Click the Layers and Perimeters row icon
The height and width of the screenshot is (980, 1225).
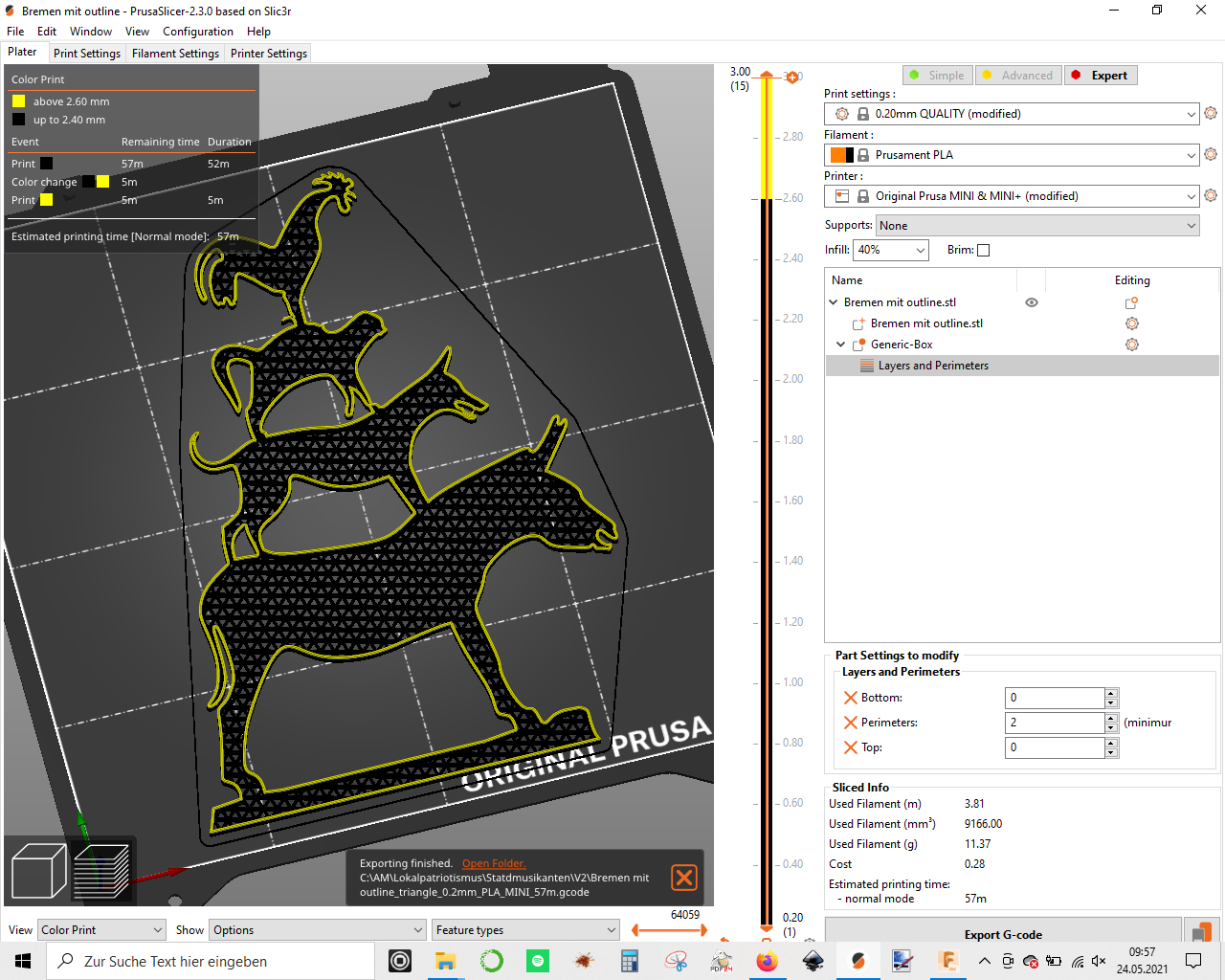(x=866, y=366)
